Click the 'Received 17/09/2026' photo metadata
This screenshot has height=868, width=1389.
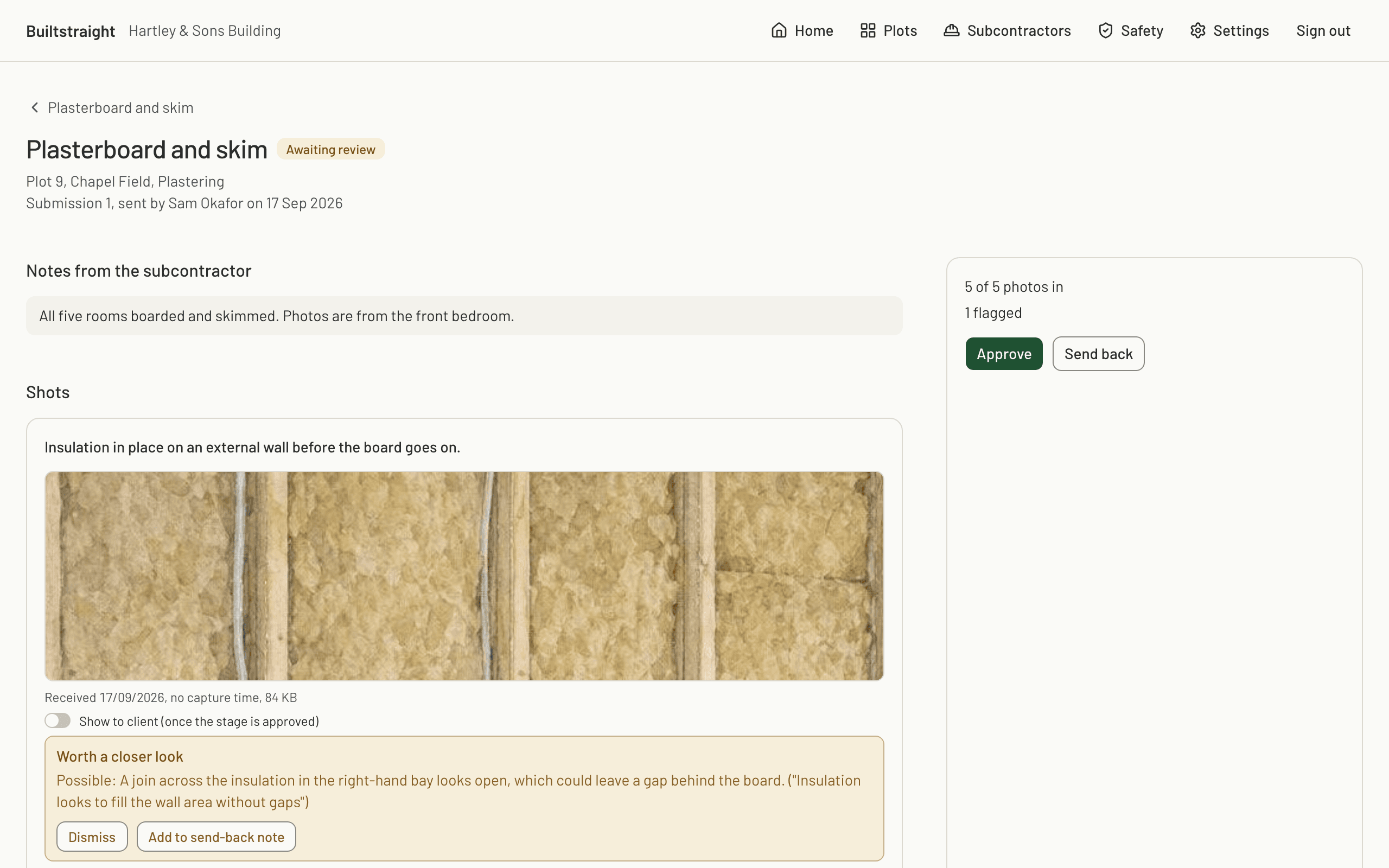point(170,698)
